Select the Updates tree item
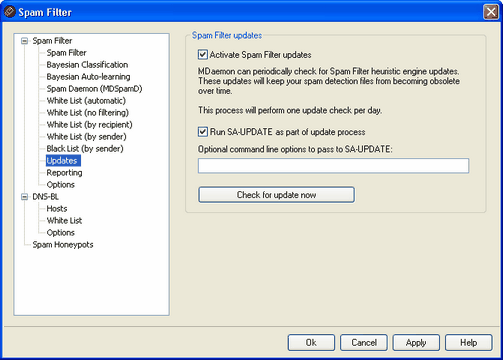The width and height of the screenshot is (503, 360). pyautogui.click(x=62, y=161)
